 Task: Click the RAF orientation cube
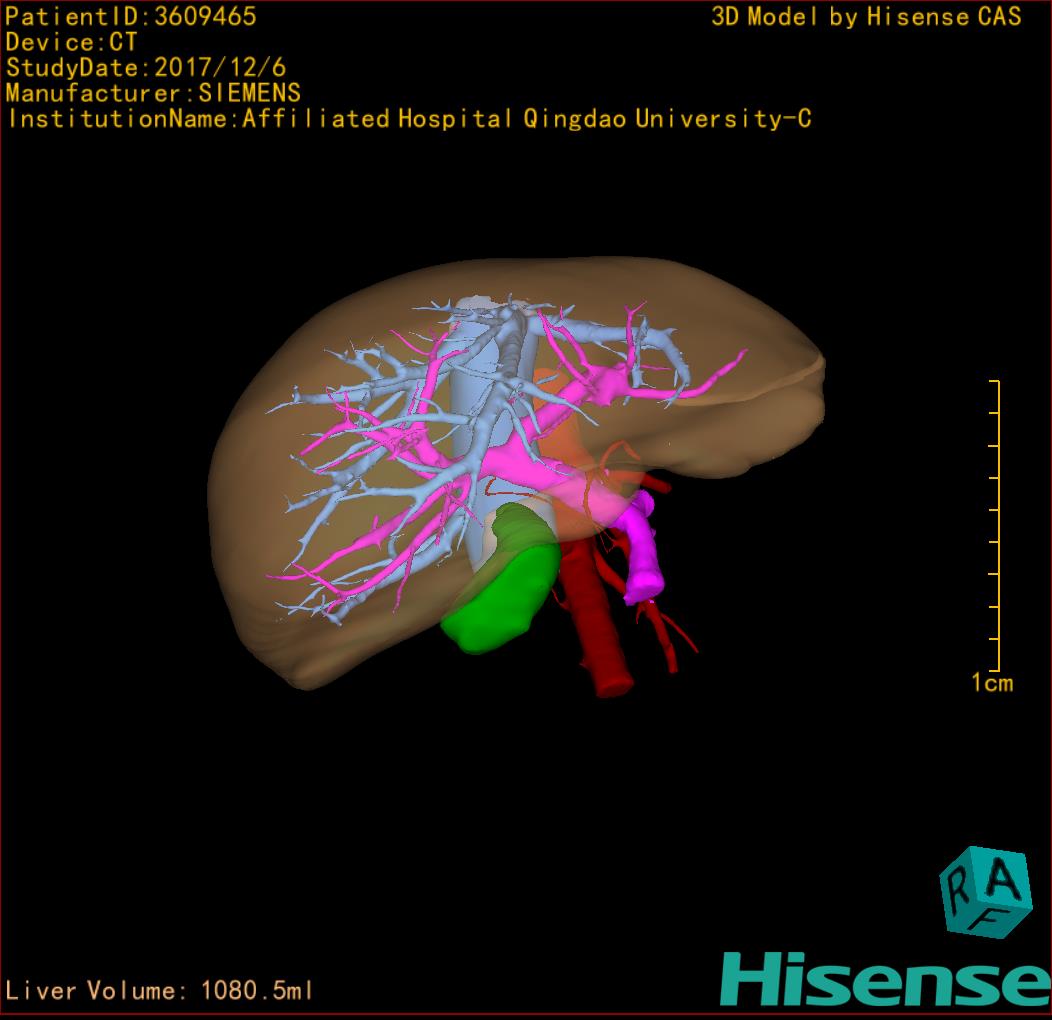(986, 893)
